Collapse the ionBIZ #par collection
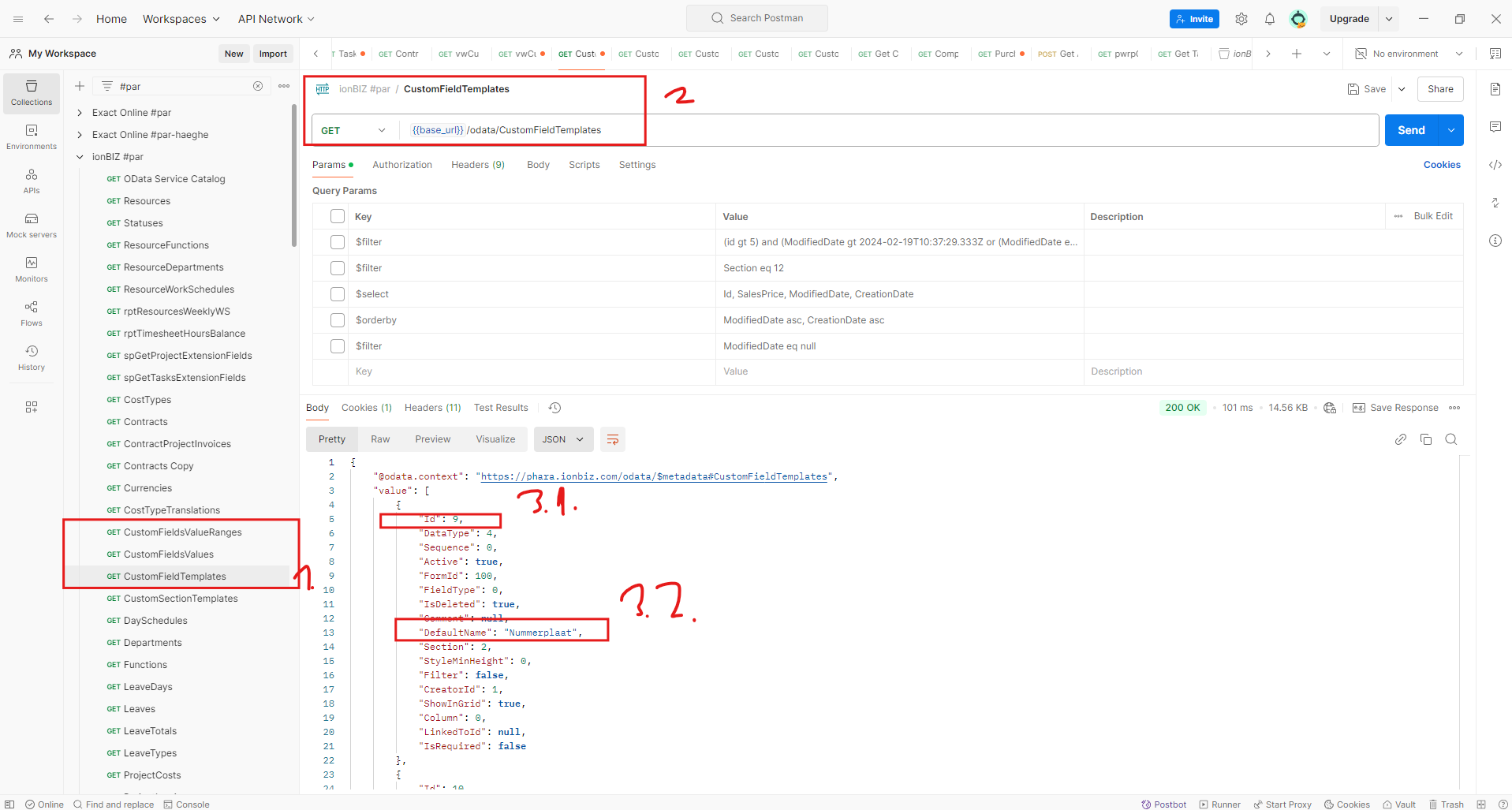1512x810 pixels. (x=80, y=157)
